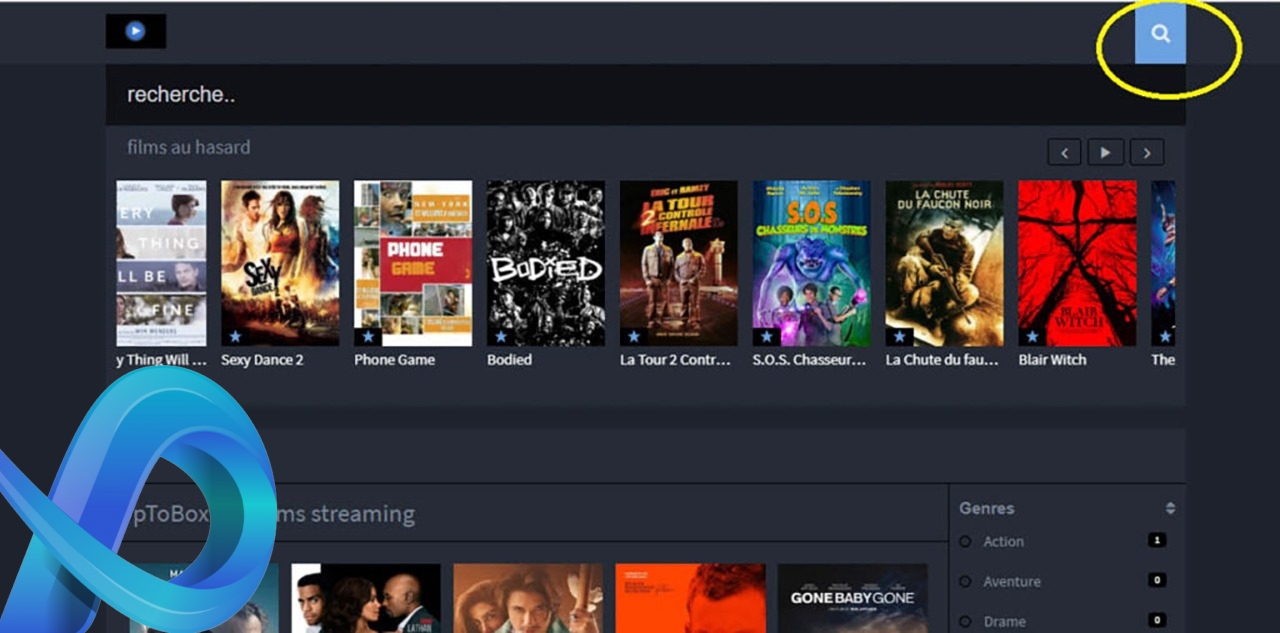Click the 'La Chute du fau…' title

point(942,360)
